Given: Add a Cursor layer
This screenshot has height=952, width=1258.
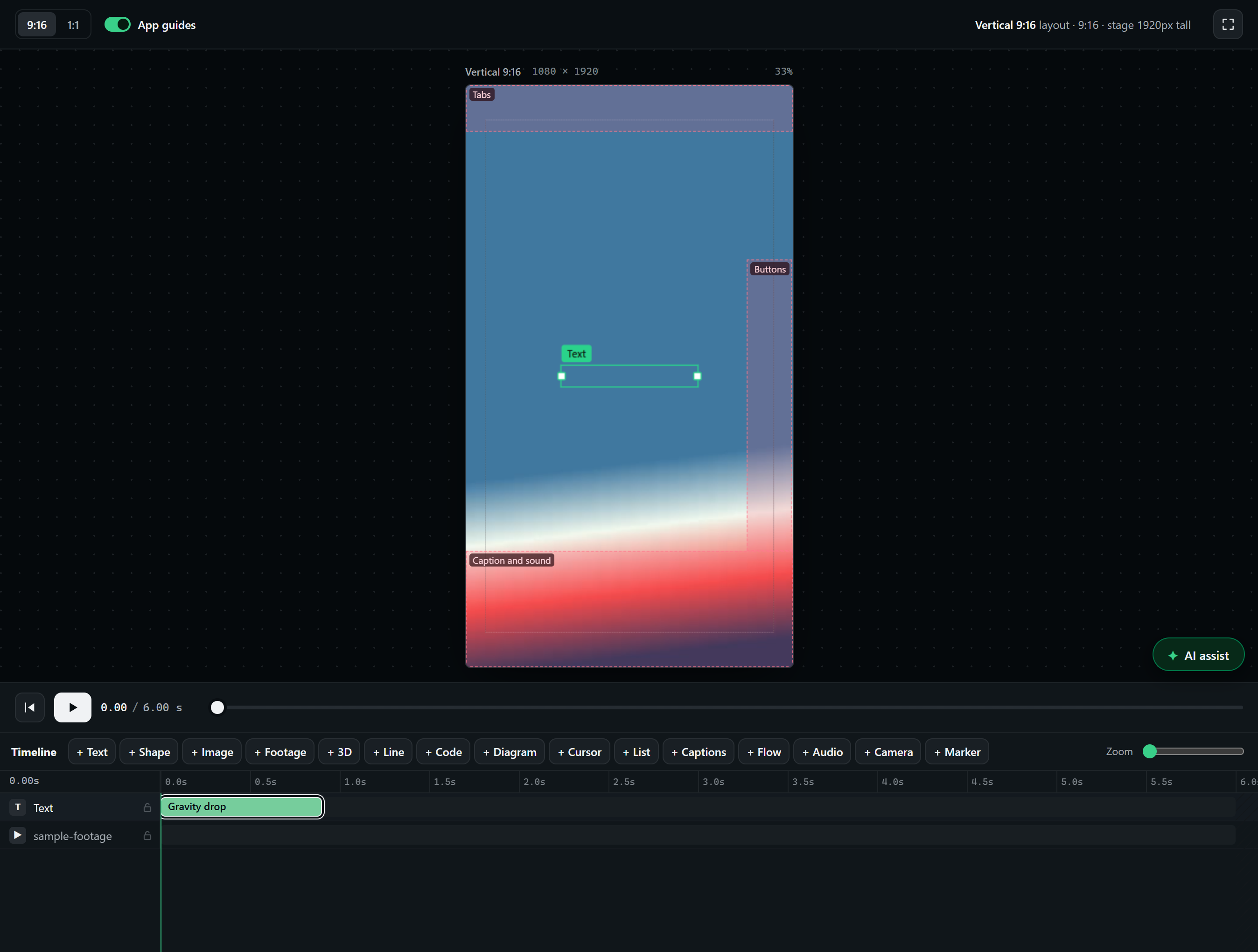Looking at the screenshot, I should (x=580, y=752).
